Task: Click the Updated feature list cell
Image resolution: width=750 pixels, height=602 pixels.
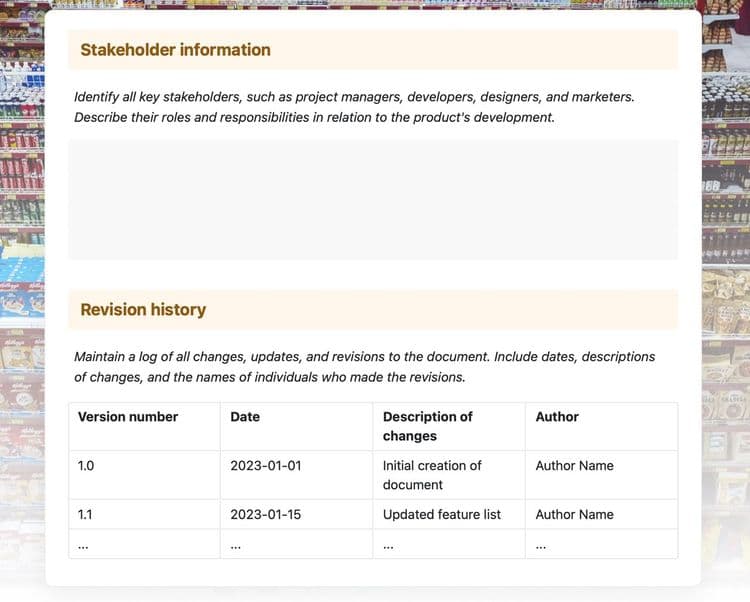Action: coord(449,514)
